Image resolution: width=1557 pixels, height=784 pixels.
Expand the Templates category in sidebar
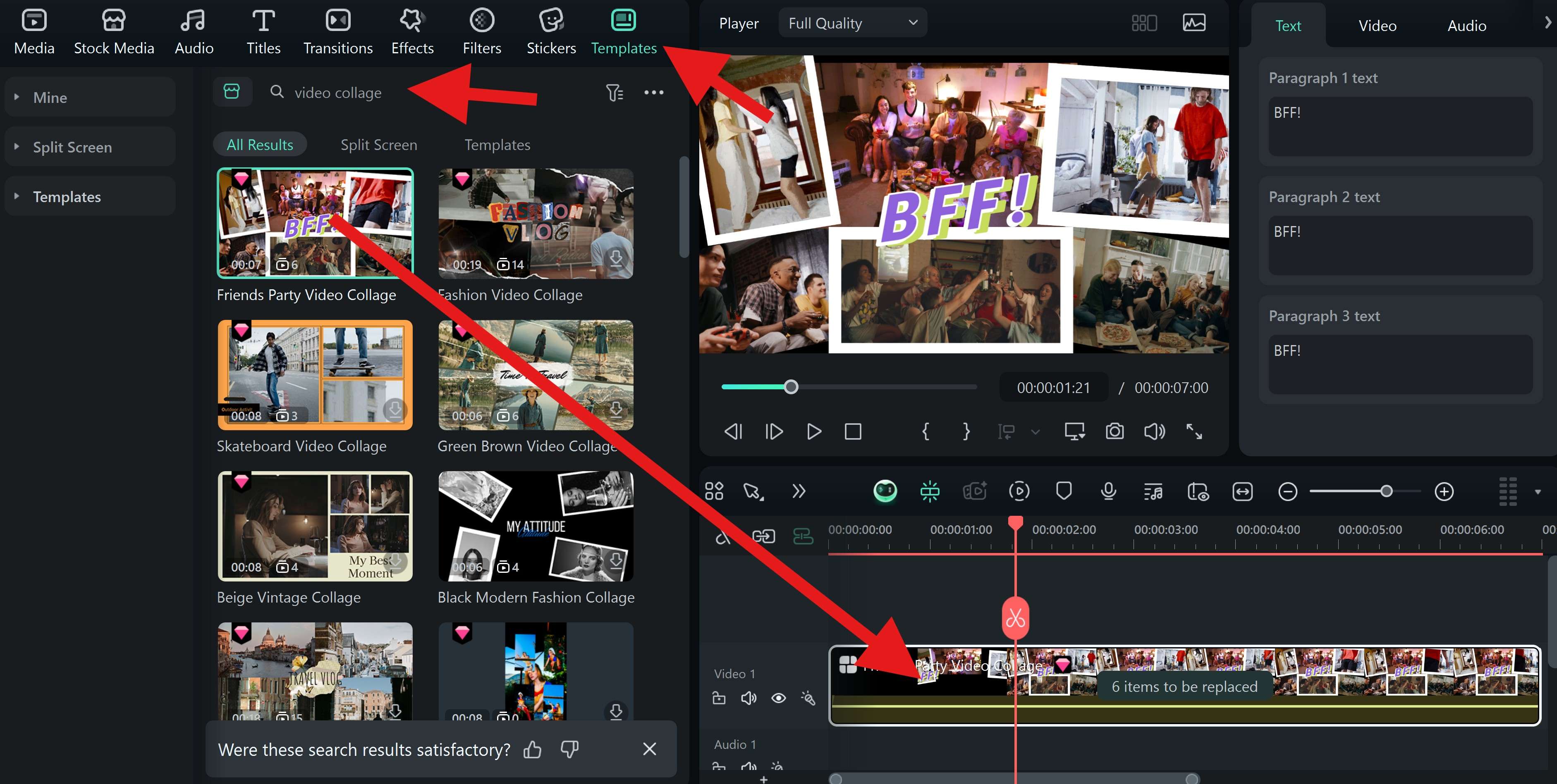pos(89,196)
